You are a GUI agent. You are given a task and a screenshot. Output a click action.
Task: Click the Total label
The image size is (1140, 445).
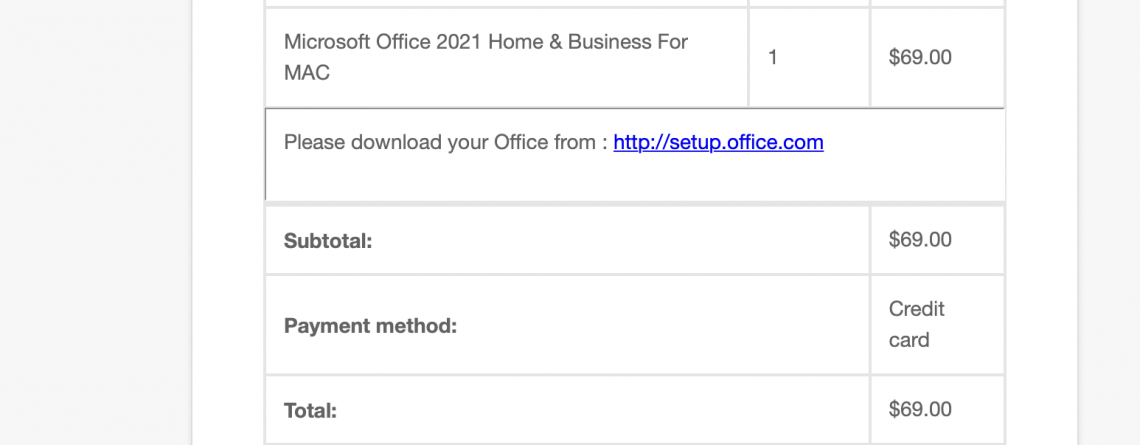(310, 410)
